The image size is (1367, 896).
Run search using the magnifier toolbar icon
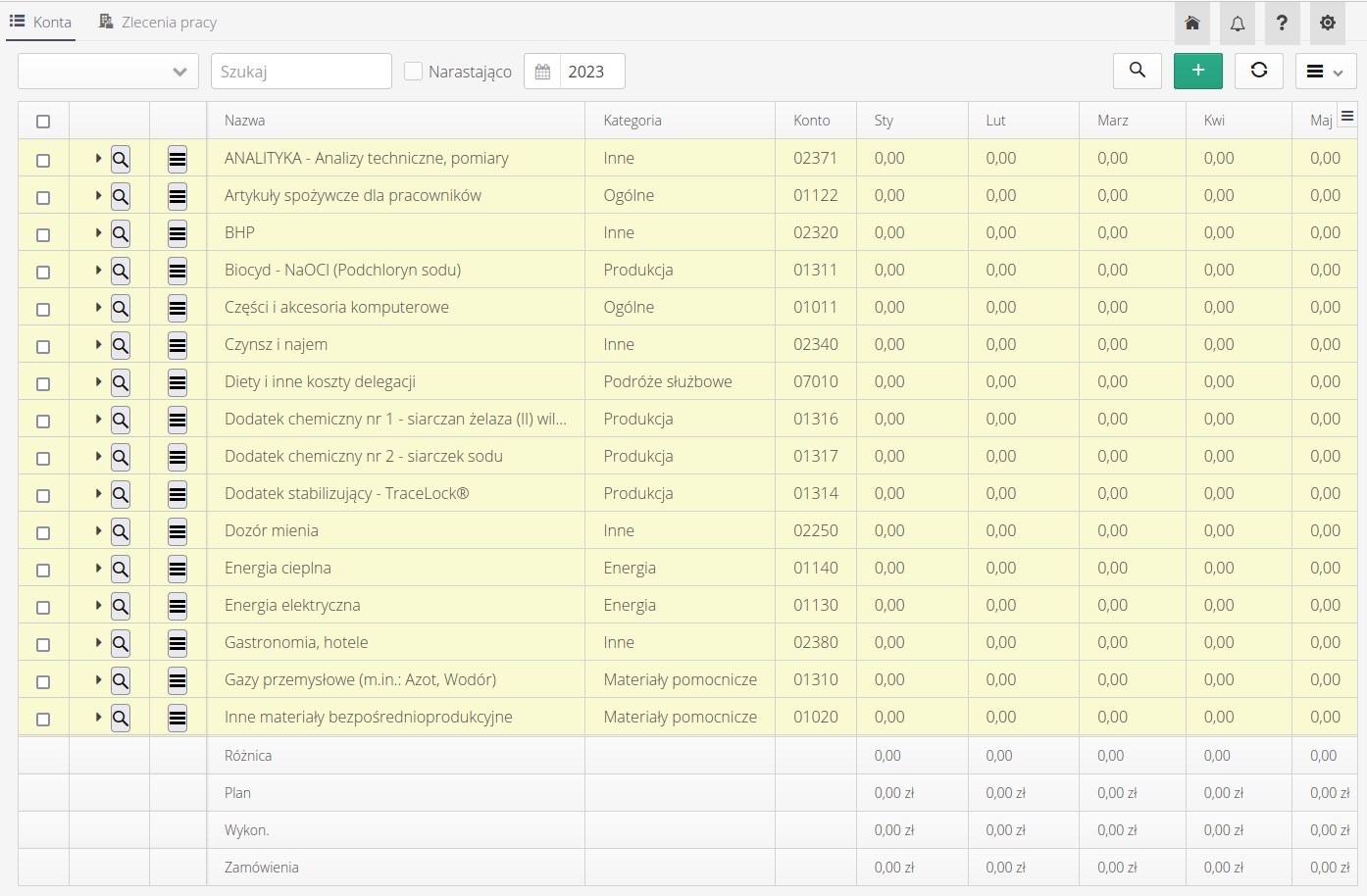1137,71
